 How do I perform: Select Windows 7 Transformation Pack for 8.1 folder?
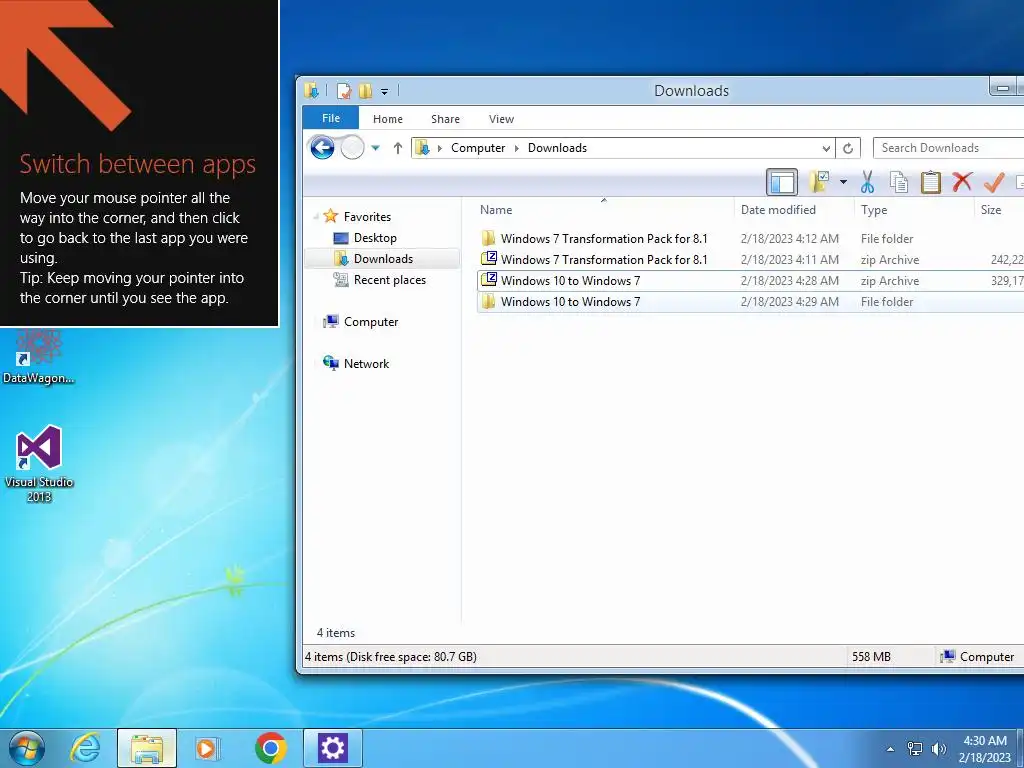(x=750, y=238)
